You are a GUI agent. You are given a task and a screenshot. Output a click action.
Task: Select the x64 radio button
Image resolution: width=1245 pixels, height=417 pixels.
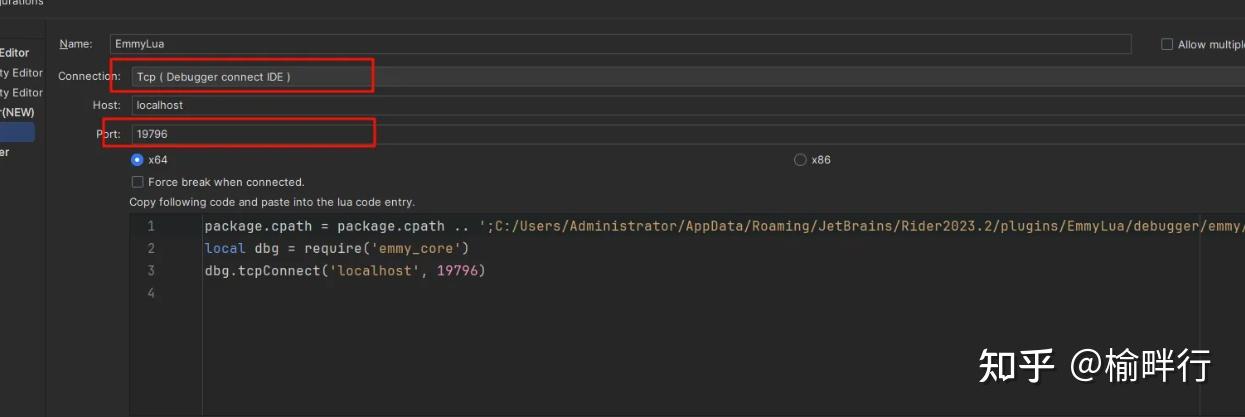tap(137, 160)
